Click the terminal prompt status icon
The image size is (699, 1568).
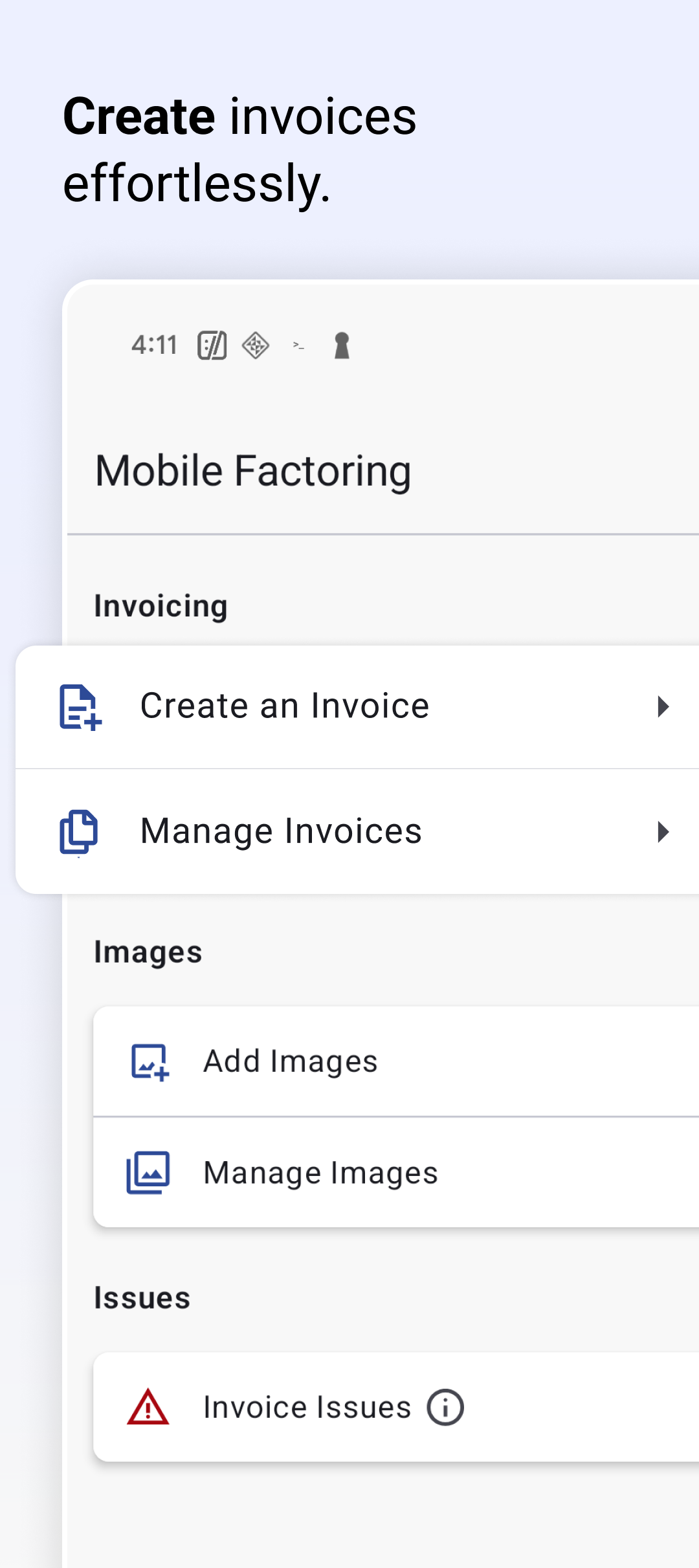(298, 346)
